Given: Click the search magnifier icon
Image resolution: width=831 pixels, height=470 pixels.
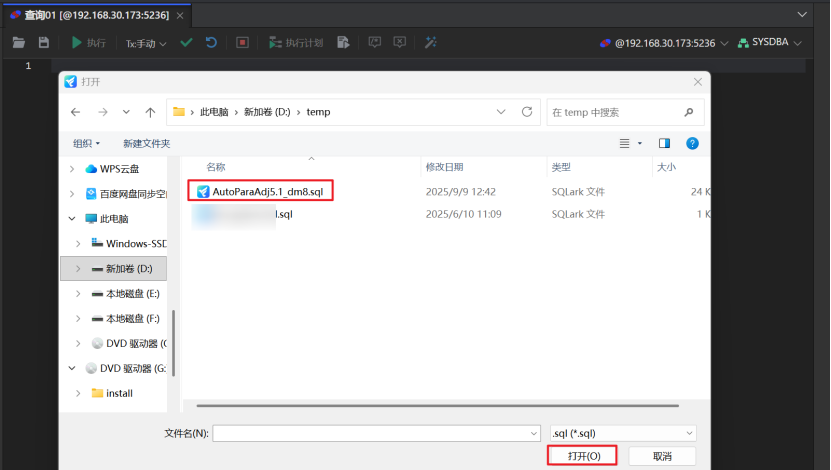Looking at the screenshot, I should click(689, 112).
